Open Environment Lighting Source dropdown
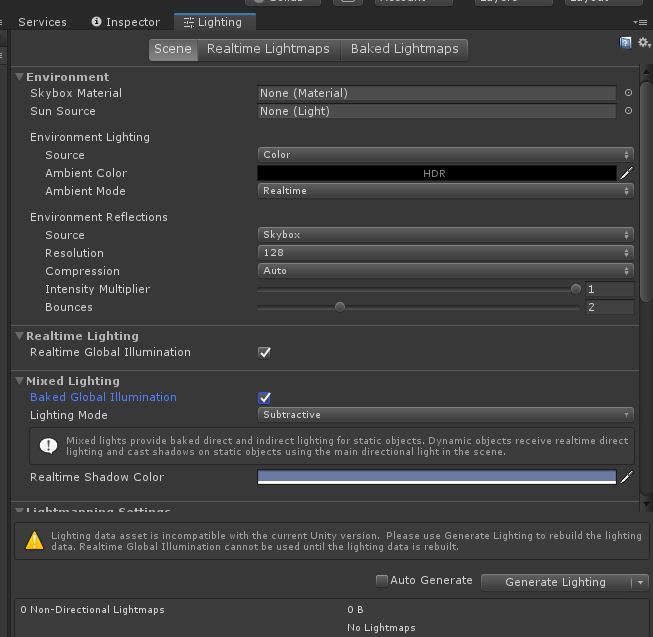Image resolution: width=653 pixels, height=637 pixels. point(446,155)
